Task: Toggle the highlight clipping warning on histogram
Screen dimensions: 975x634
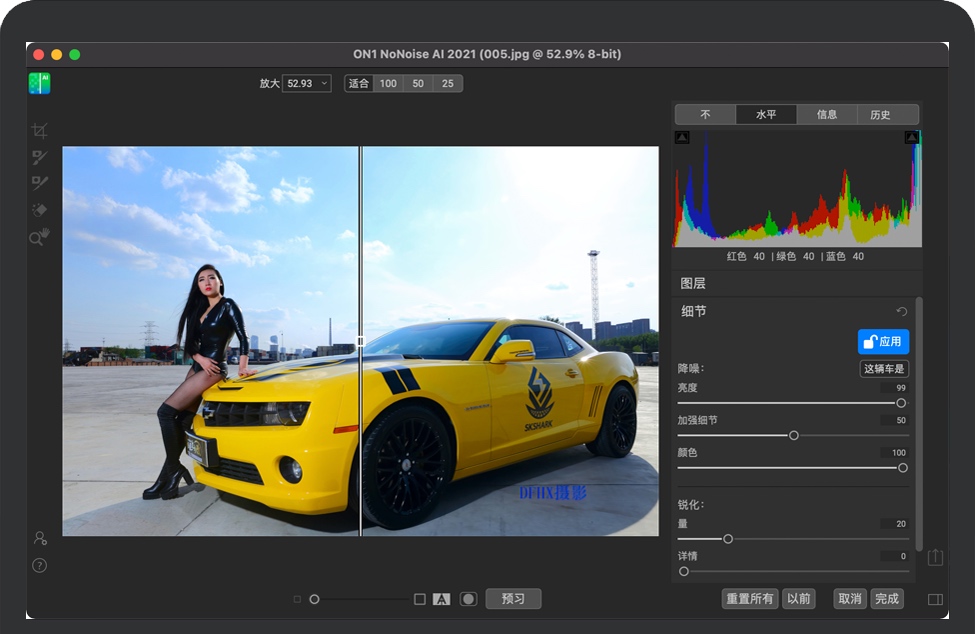Action: (912, 137)
